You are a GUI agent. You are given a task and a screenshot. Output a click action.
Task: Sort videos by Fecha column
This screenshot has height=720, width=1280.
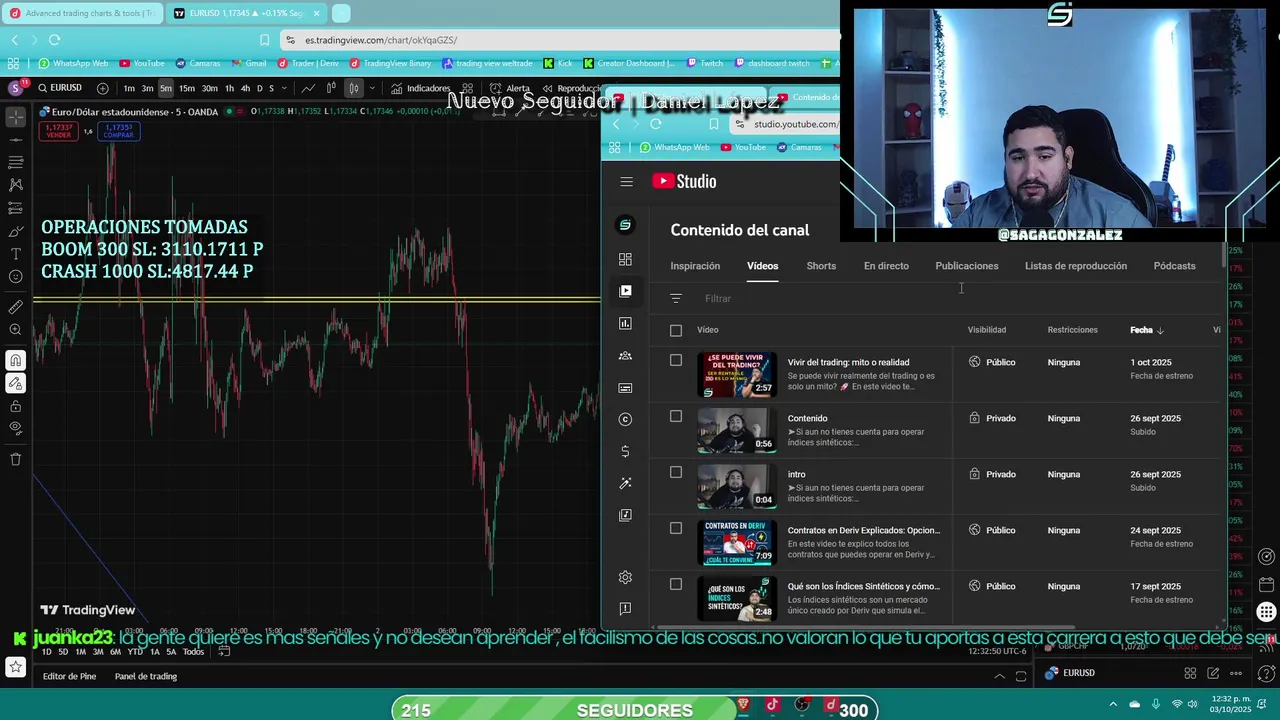(x=1146, y=330)
